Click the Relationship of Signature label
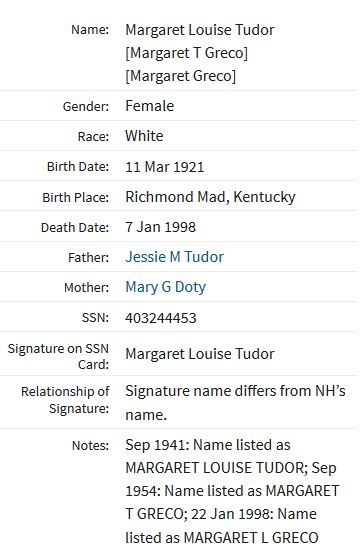This screenshot has height=560, width=361. click(65, 400)
